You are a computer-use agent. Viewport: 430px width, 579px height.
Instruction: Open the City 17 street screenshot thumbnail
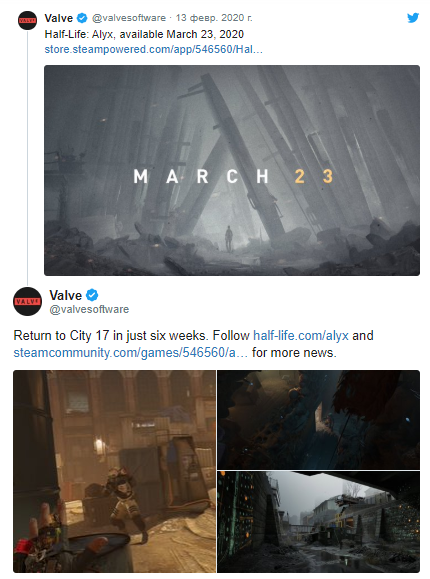pyautogui.click(x=318, y=522)
